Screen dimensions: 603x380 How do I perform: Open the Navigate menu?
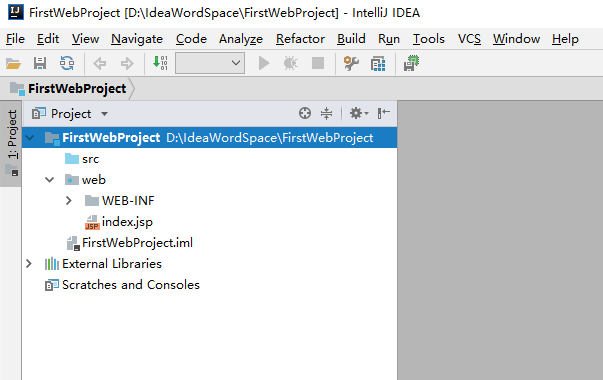pos(137,39)
